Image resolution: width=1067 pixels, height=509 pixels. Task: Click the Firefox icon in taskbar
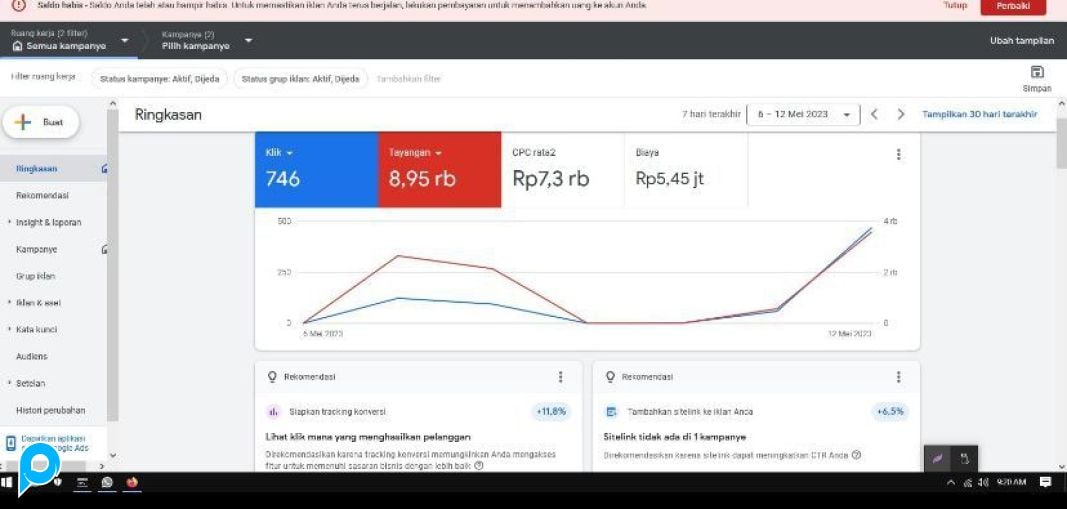point(132,482)
